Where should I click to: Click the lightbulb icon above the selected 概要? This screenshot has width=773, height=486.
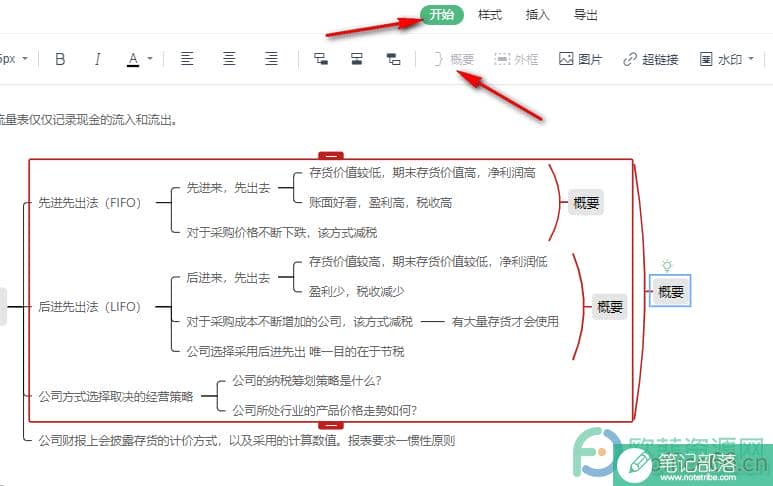pyautogui.click(x=667, y=266)
